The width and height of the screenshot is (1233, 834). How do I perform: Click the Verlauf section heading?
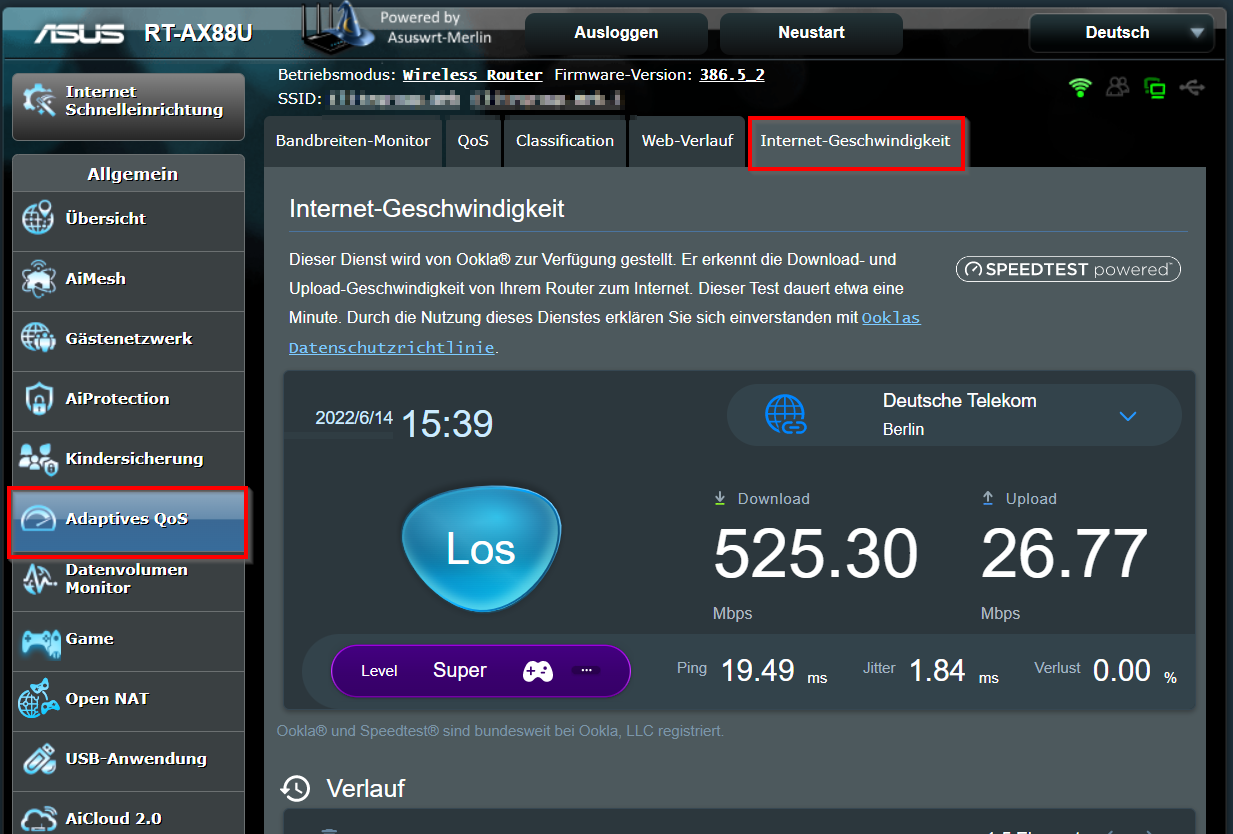[x=366, y=788]
